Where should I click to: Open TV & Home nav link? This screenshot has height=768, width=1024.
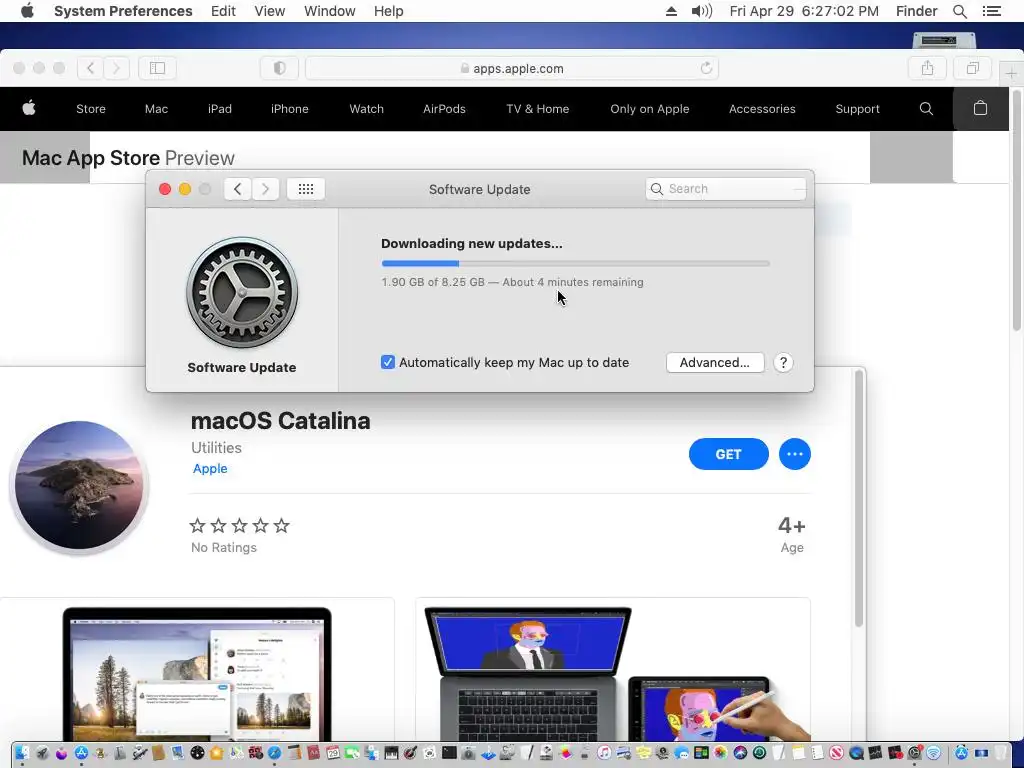537,109
